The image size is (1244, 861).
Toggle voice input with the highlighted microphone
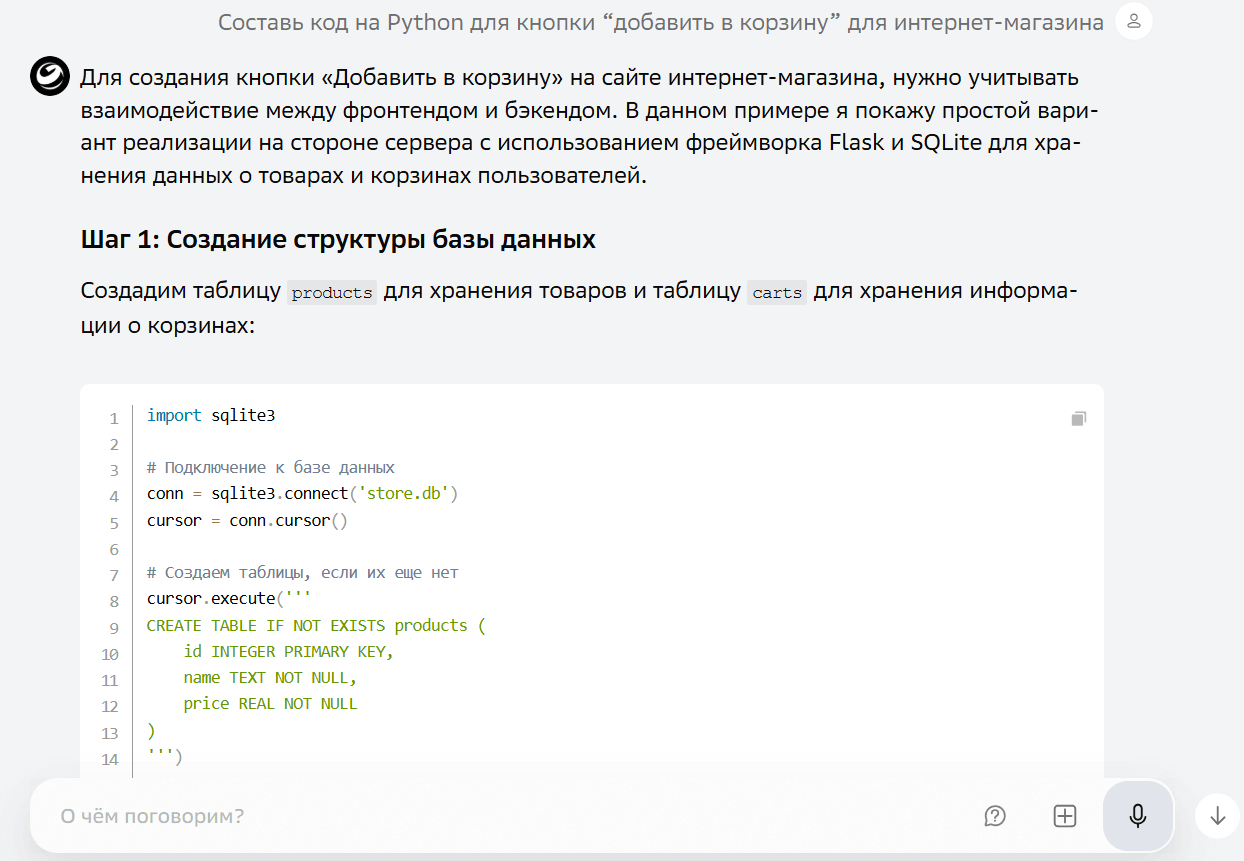(x=1137, y=815)
